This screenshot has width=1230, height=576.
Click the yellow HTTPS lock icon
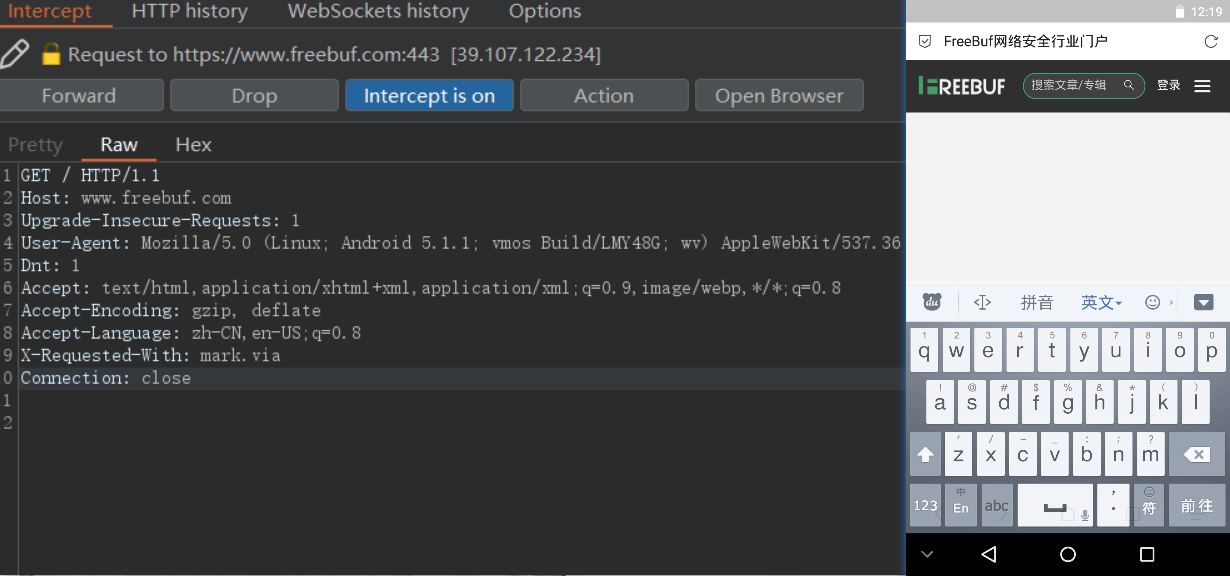pos(51,54)
